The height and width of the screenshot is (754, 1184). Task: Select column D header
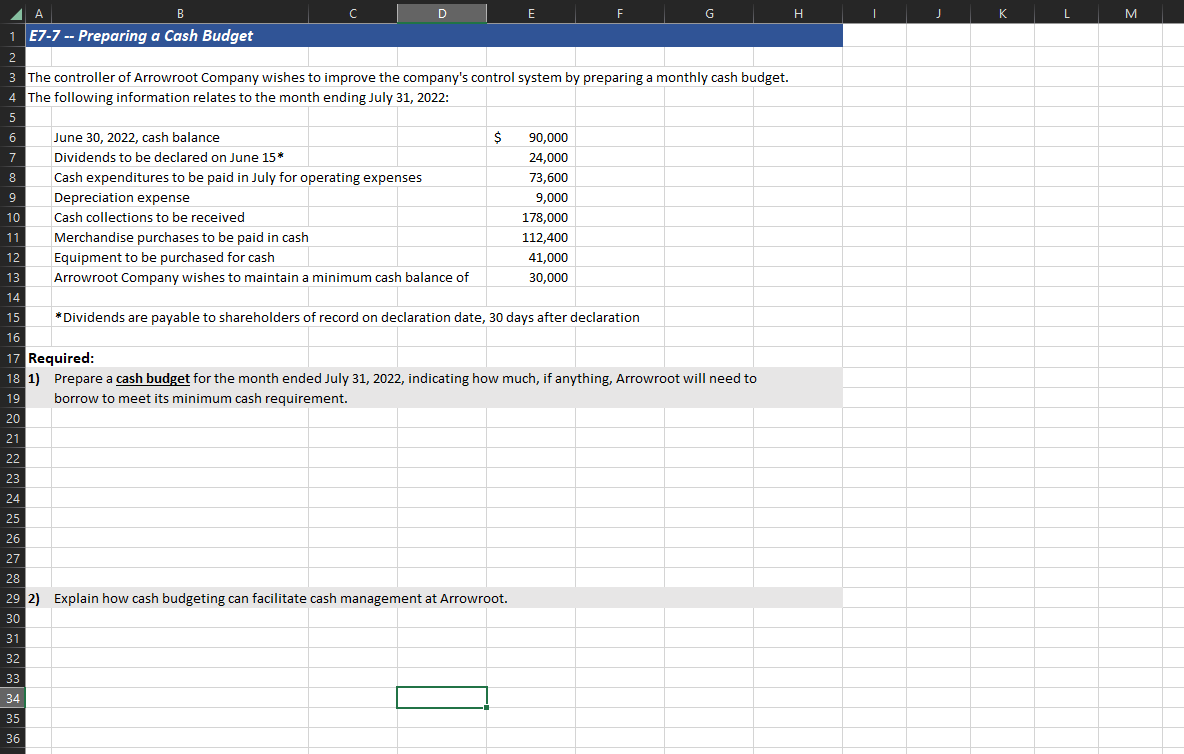coord(441,13)
